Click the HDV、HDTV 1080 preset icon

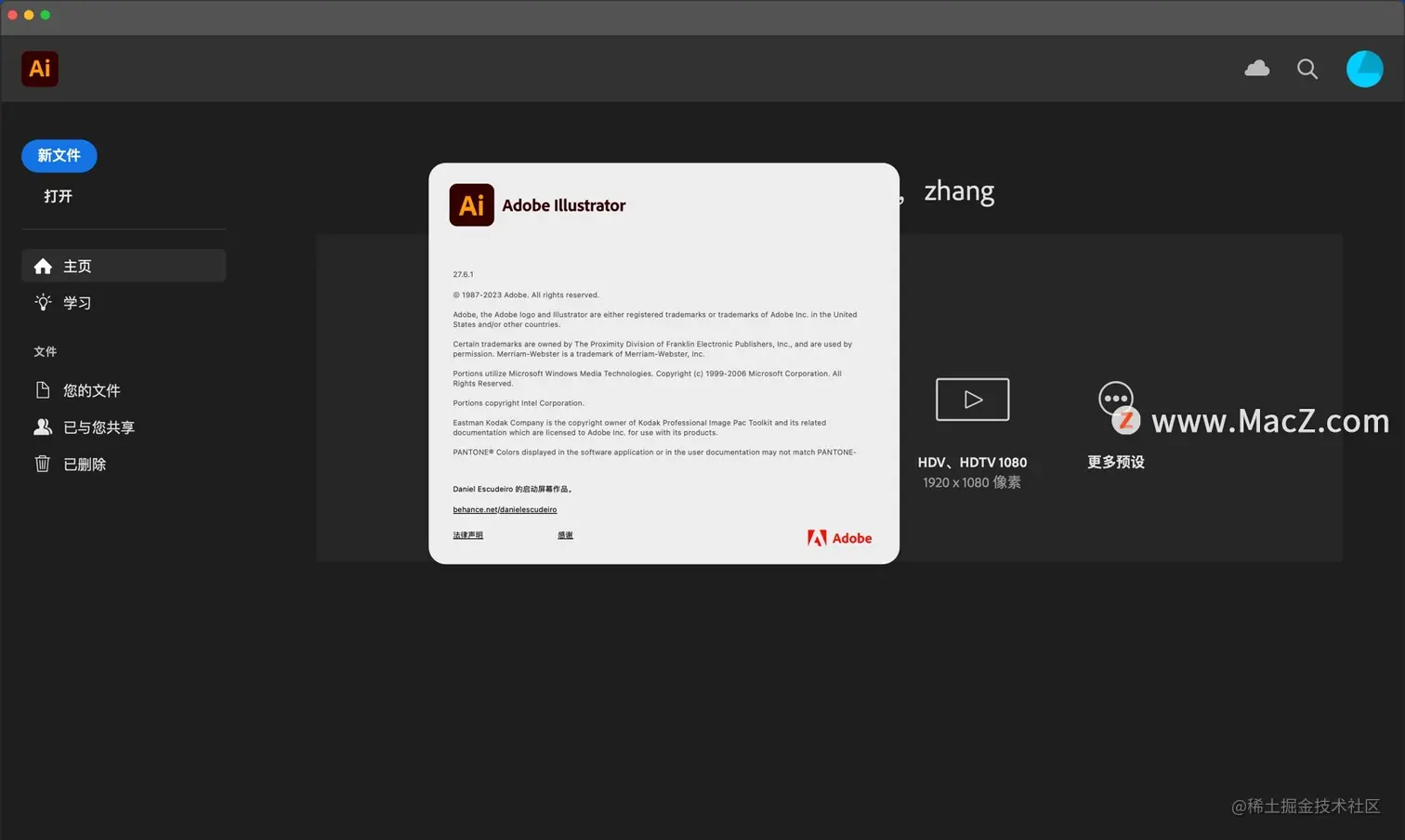[x=972, y=400]
